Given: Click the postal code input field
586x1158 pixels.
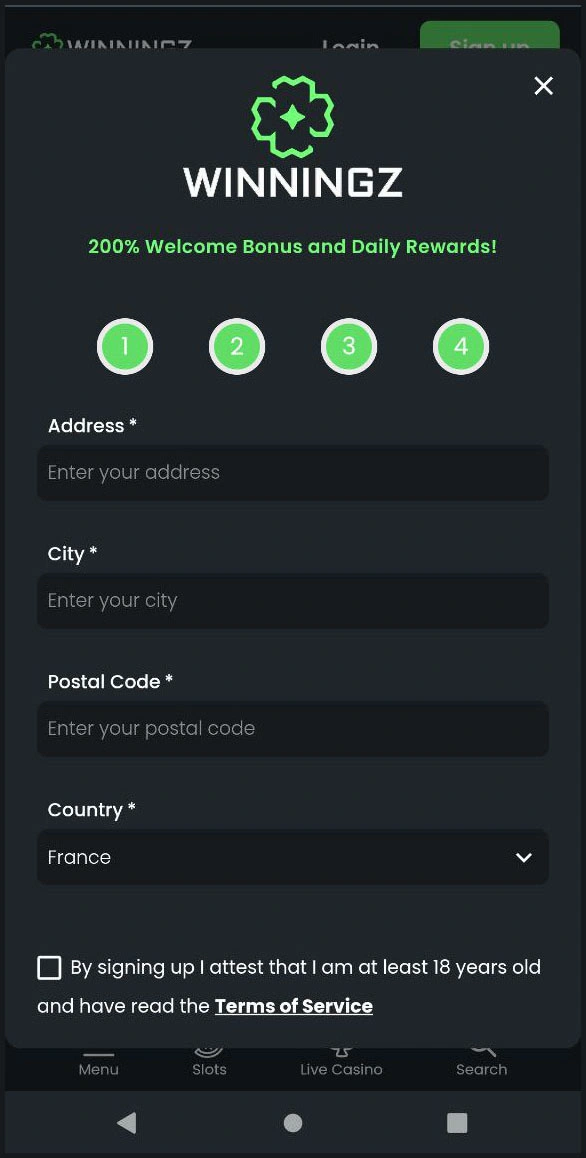Looking at the screenshot, I should [293, 729].
